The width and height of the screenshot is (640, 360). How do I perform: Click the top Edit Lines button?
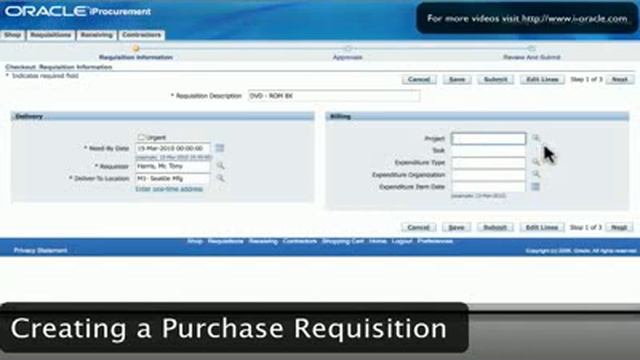[542, 80]
